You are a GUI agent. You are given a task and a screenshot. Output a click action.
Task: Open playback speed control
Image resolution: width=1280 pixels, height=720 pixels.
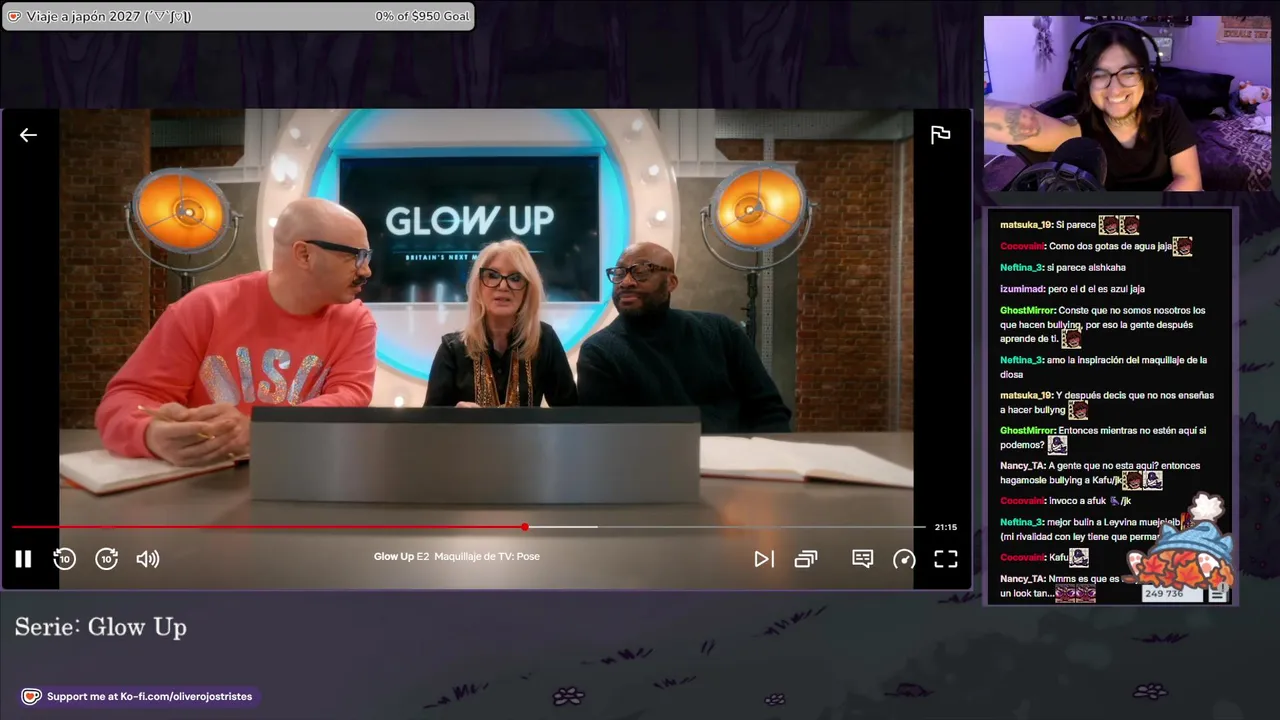click(x=904, y=559)
